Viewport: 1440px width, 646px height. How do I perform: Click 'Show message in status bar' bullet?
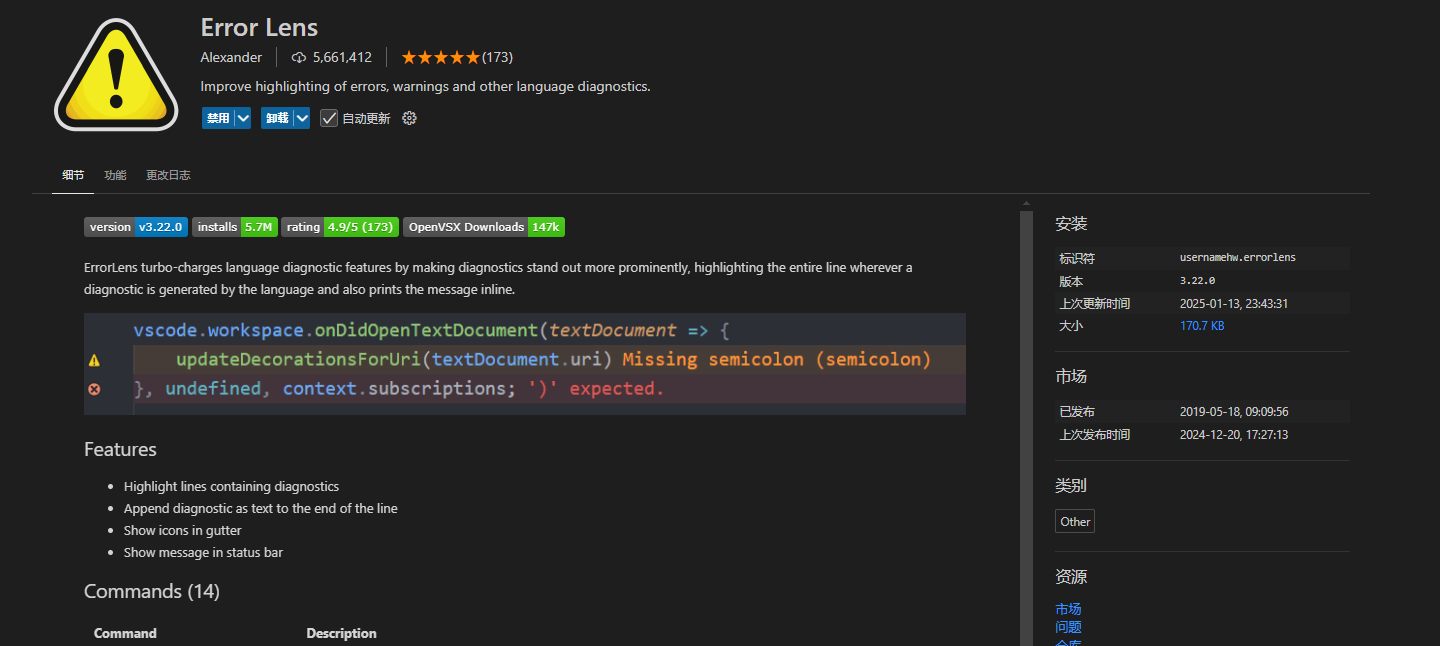tap(203, 553)
